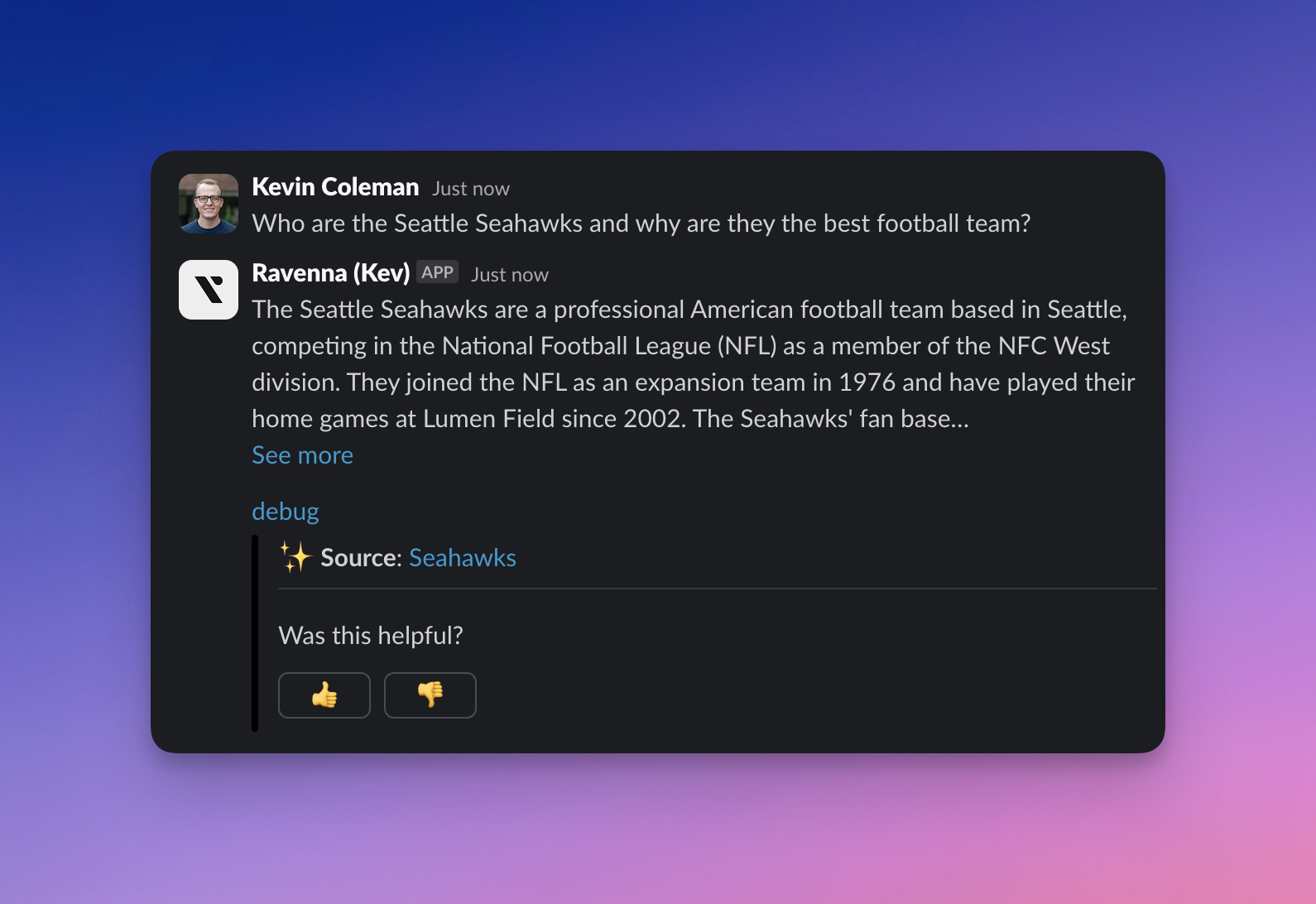The height and width of the screenshot is (904, 1316).
Task: Expand message with See more
Action: click(302, 455)
